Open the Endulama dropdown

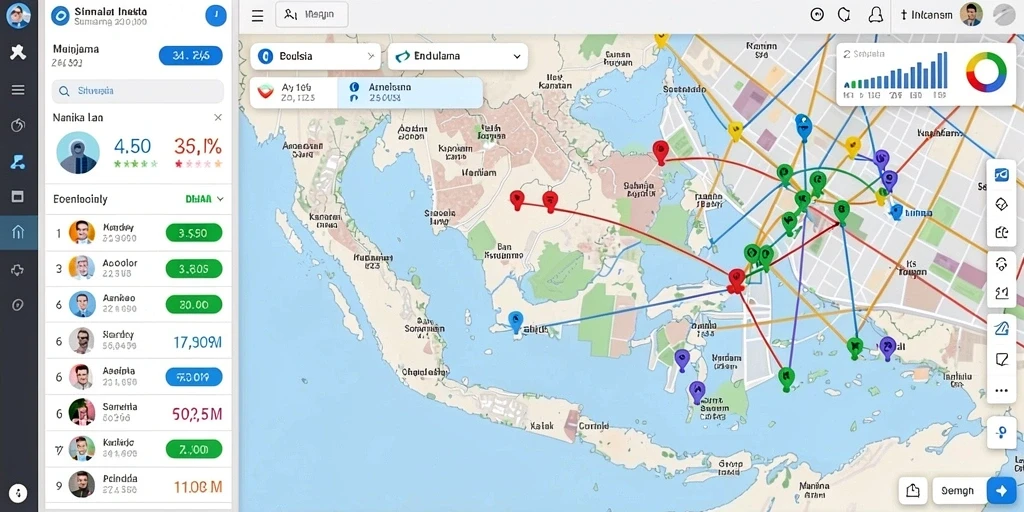click(458, 56)
